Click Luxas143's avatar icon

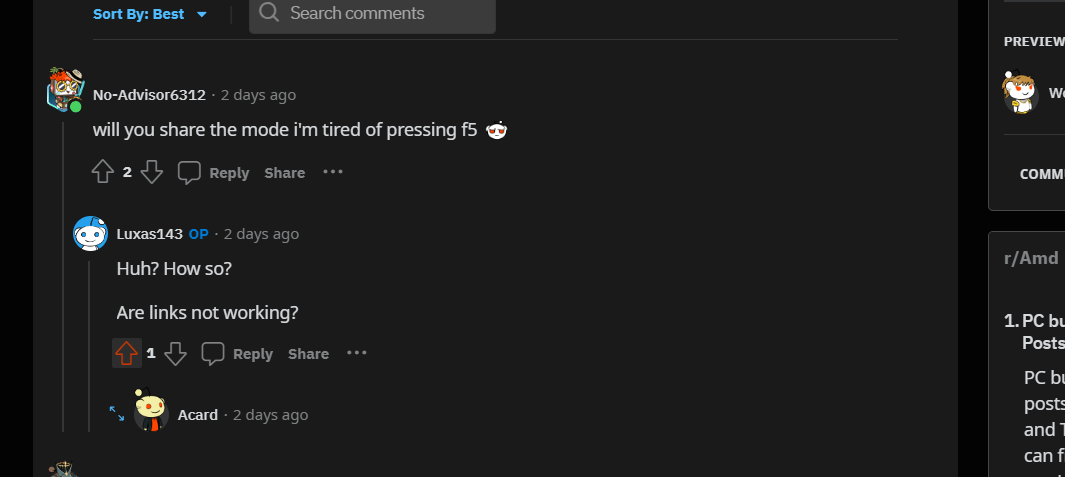pyautogui.click(x=90, y=234)
